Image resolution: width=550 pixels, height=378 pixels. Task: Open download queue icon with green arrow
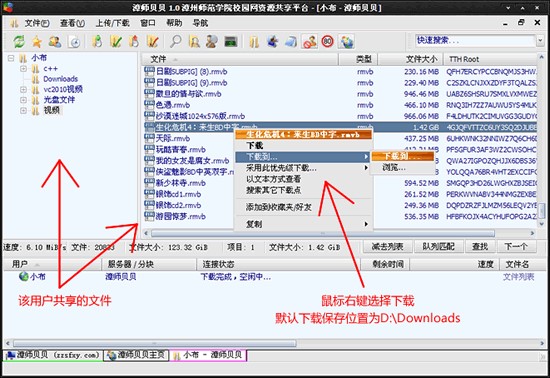(97, 41)
